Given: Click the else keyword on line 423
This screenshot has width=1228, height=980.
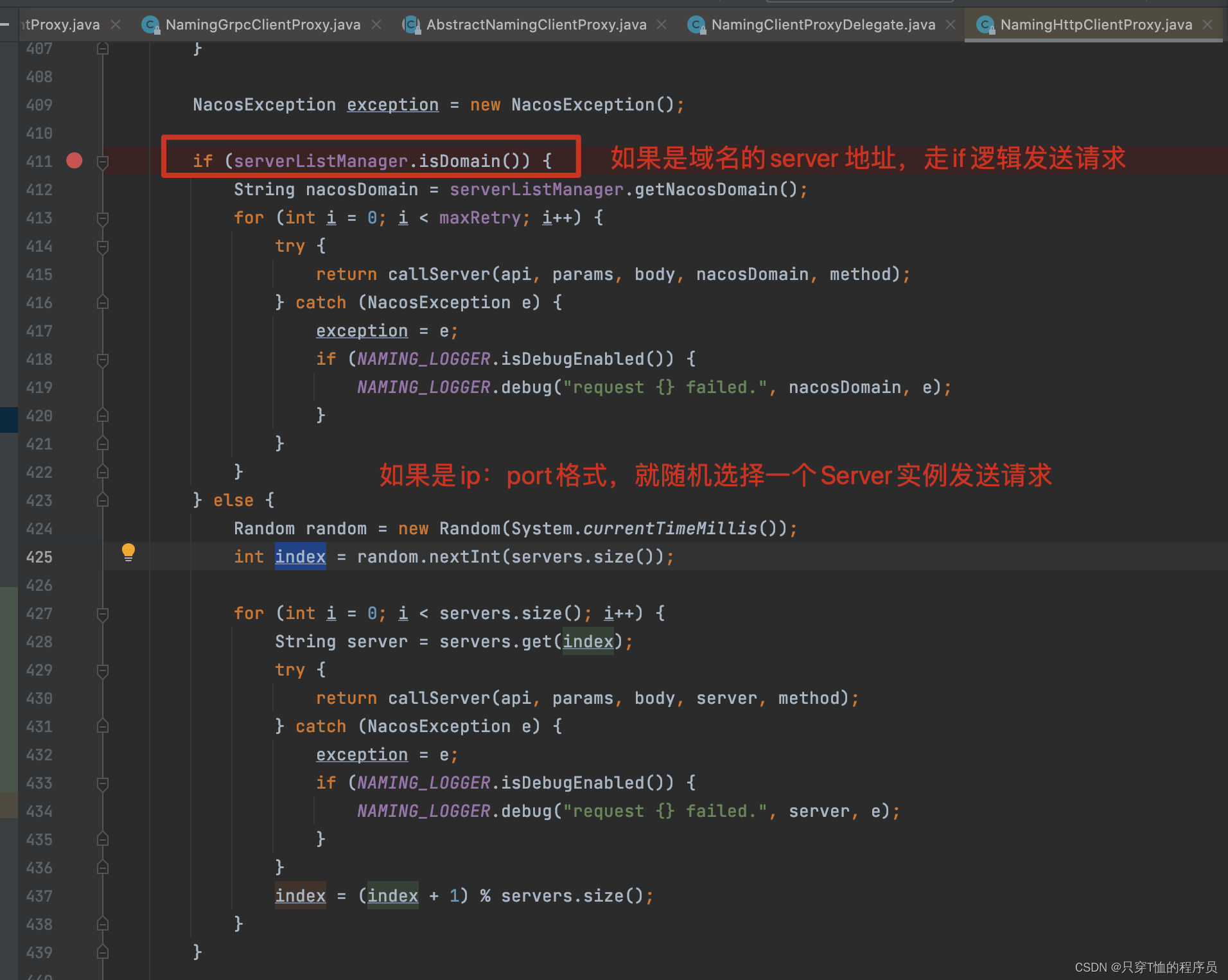Looking at the screenshot, I should click(233, 500).
